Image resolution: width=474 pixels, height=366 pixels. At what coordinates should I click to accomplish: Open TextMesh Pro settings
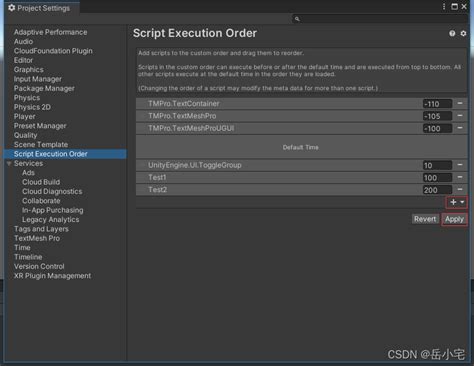pos(37,238)
